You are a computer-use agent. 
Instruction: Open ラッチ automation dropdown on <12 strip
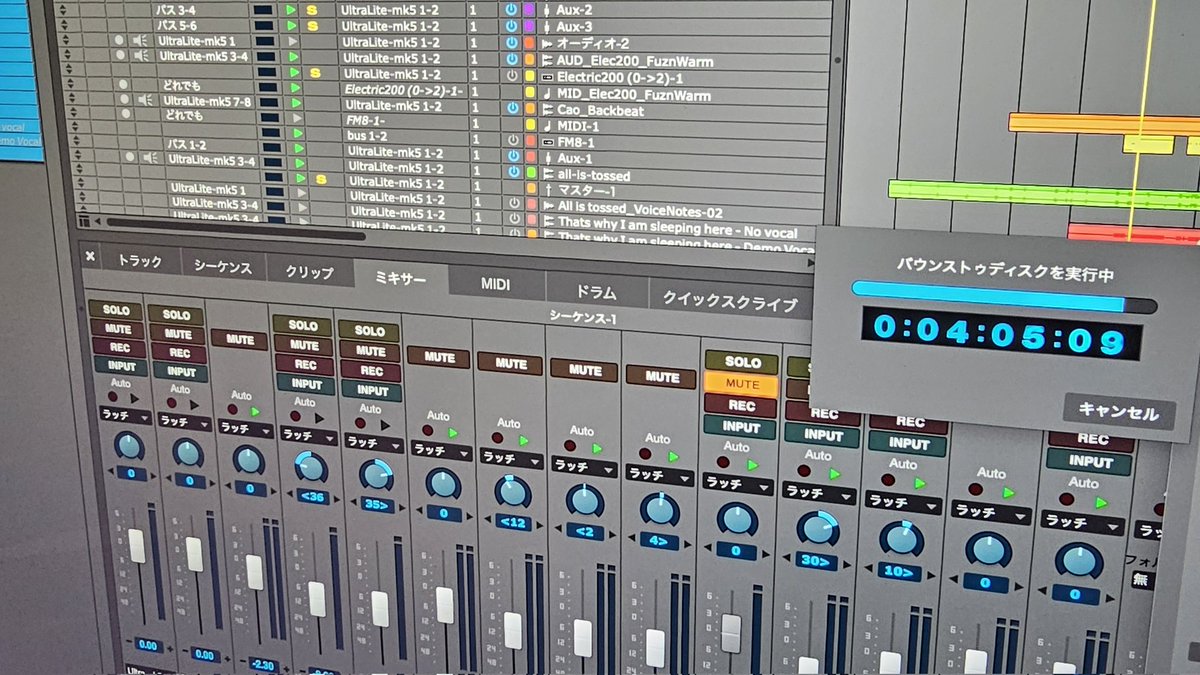click(511, 457)
